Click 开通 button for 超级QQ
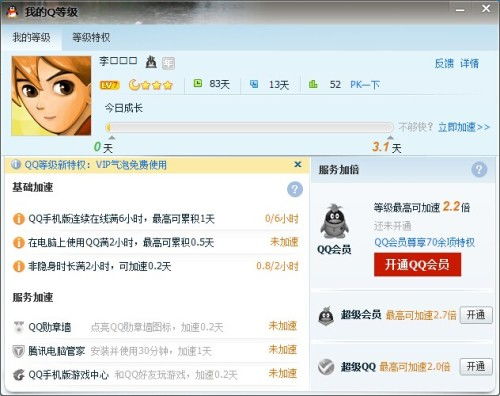Image resolution: width=500 pixels, height=396 pixels. pos(476,367)
